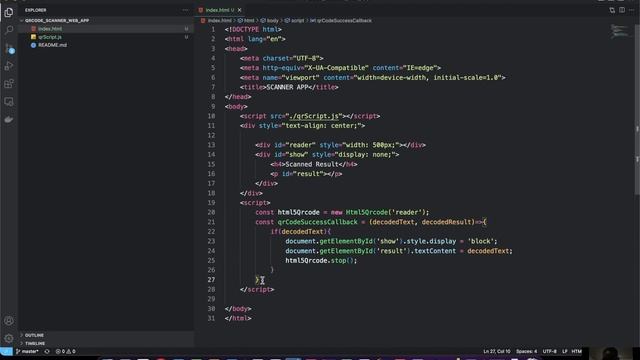This screenshot has width=640, height=360.
Task: Click line number 27 in the gutter
Action: pos(211,280)
